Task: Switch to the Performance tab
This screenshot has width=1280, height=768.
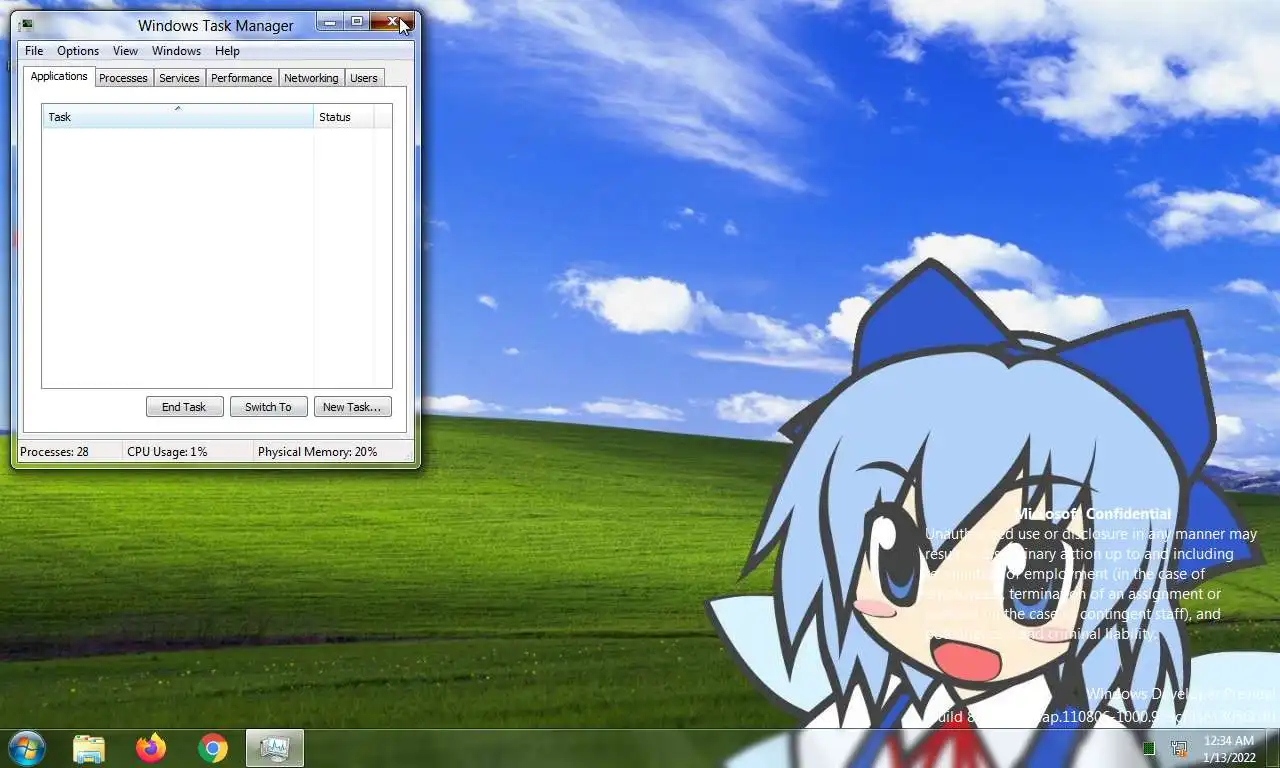Action: (241, 78)
